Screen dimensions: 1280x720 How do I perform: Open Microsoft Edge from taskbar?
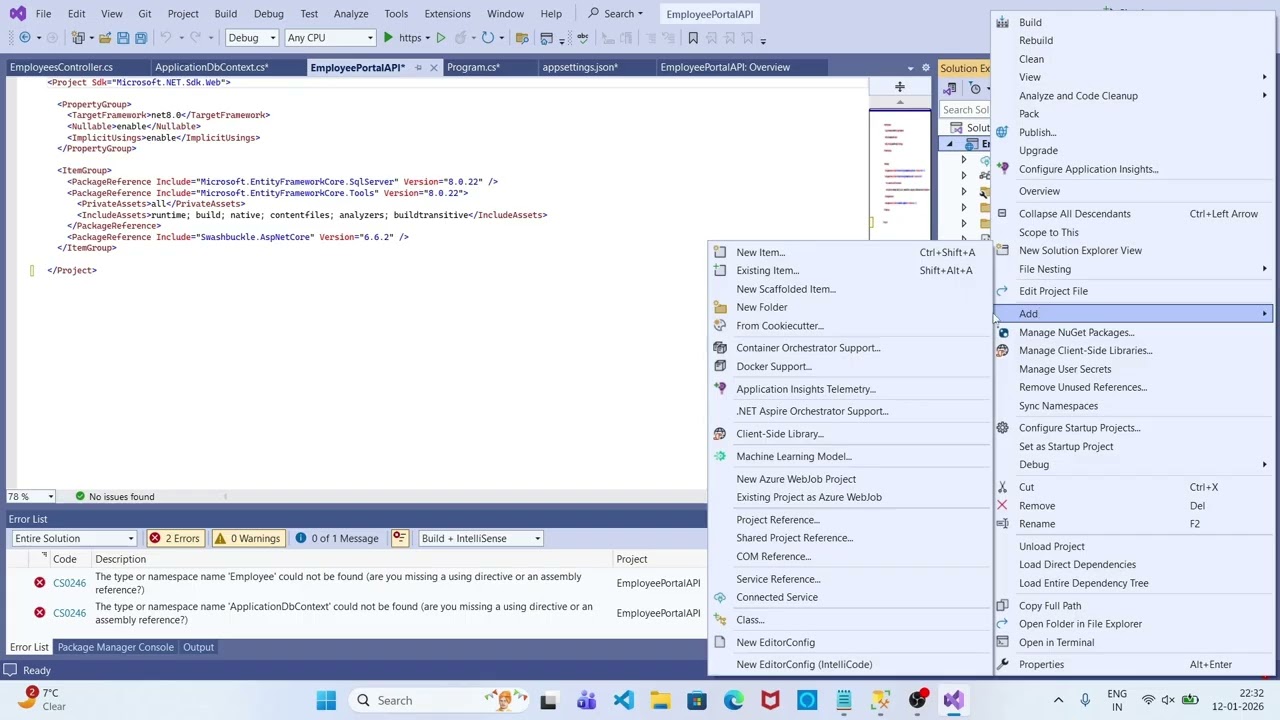(734, 700)
